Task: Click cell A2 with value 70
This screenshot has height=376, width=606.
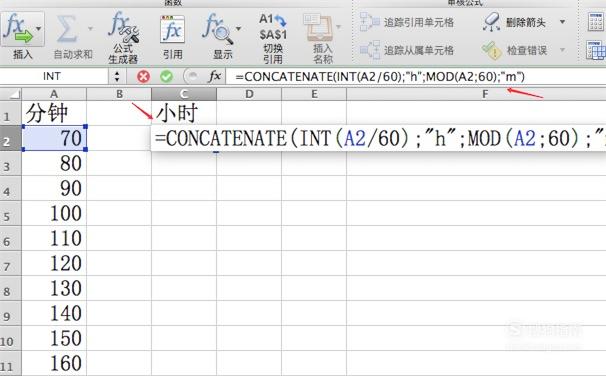Action: tap(54, 138)
